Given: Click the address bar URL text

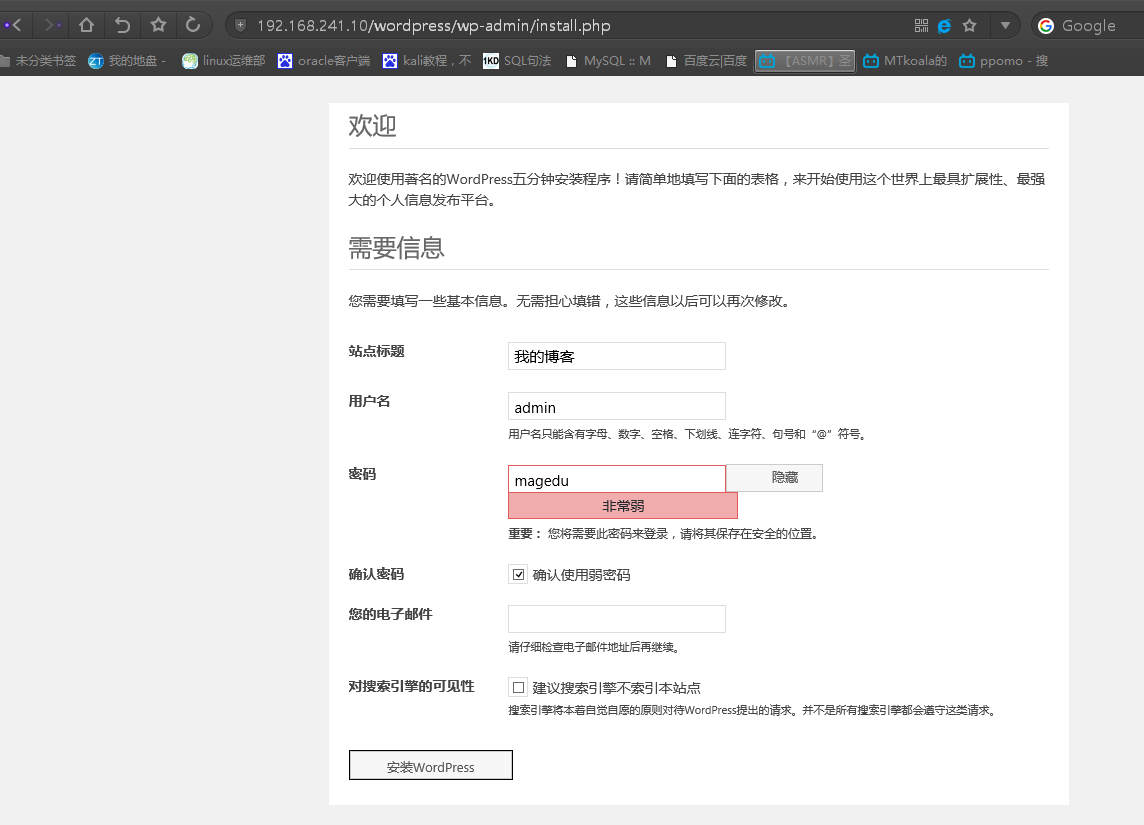Looking at the screenshot, I should tap(433, 26).
